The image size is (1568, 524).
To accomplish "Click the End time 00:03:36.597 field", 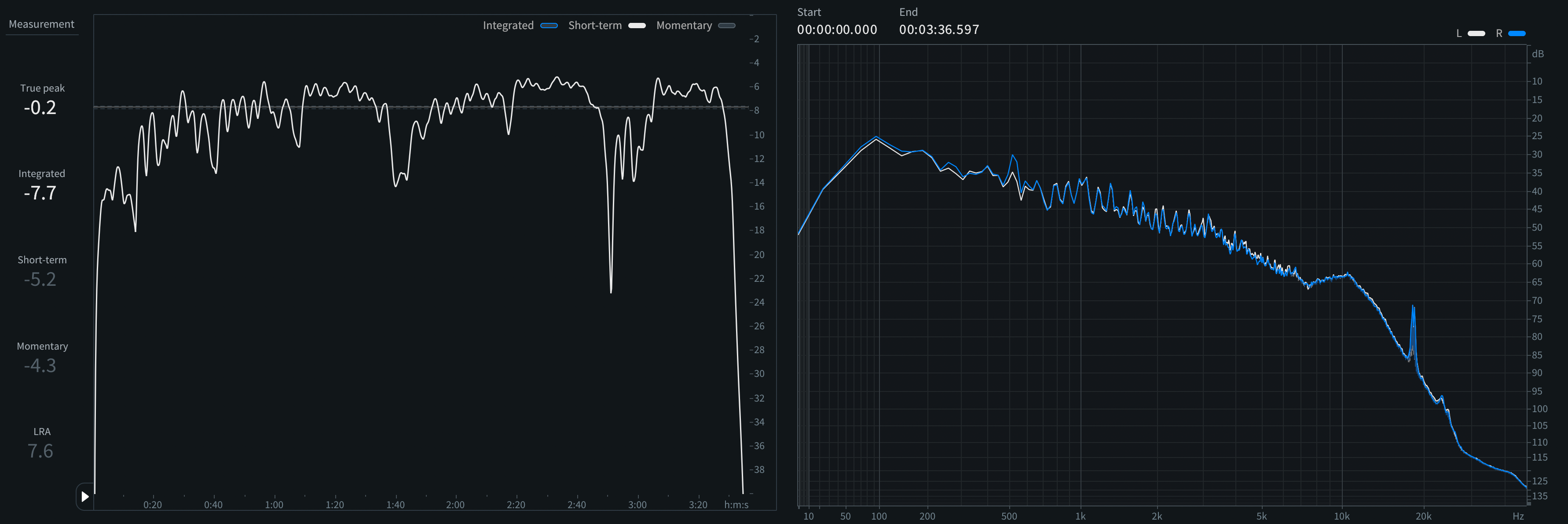I will (x=939, y=30).
